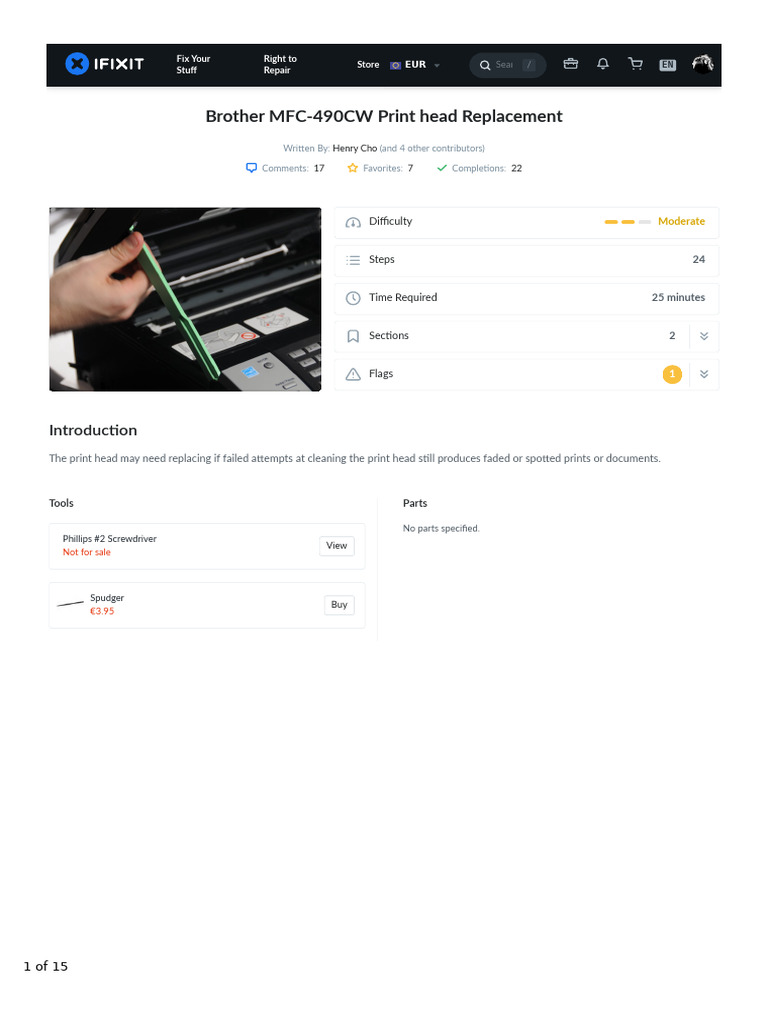Click Buy for the Spudger
The image size is (768, 1024).
[339, 605]
